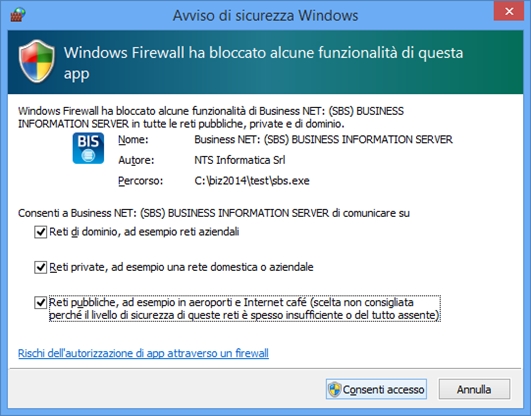Image resolution: width=531 pixels, height=416 pixels.
Task: Allow access with the Consenti accesso button
Action: [376, 389]
